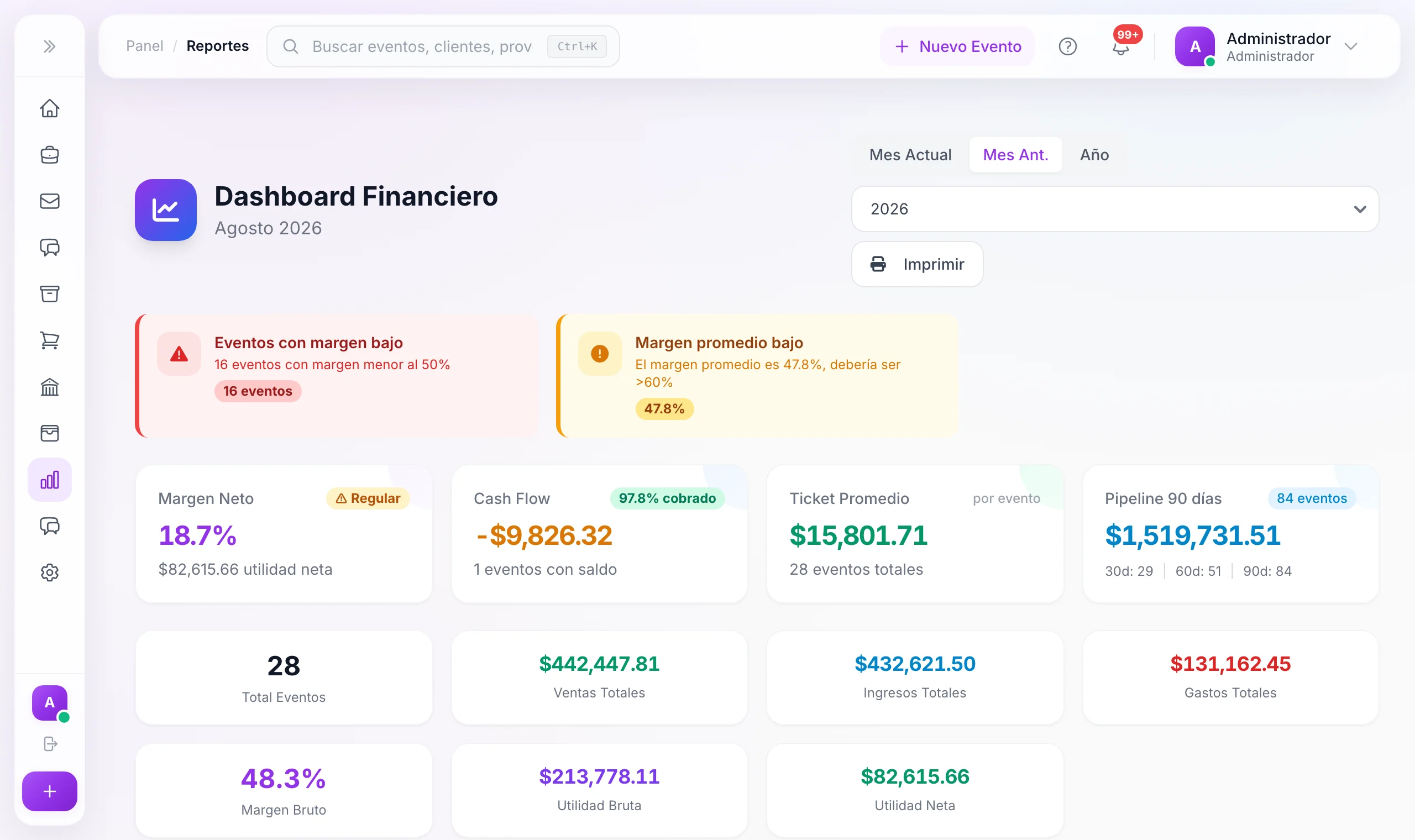Click the $442,447.81 Ventas Totales value

(x=599, y=663)
